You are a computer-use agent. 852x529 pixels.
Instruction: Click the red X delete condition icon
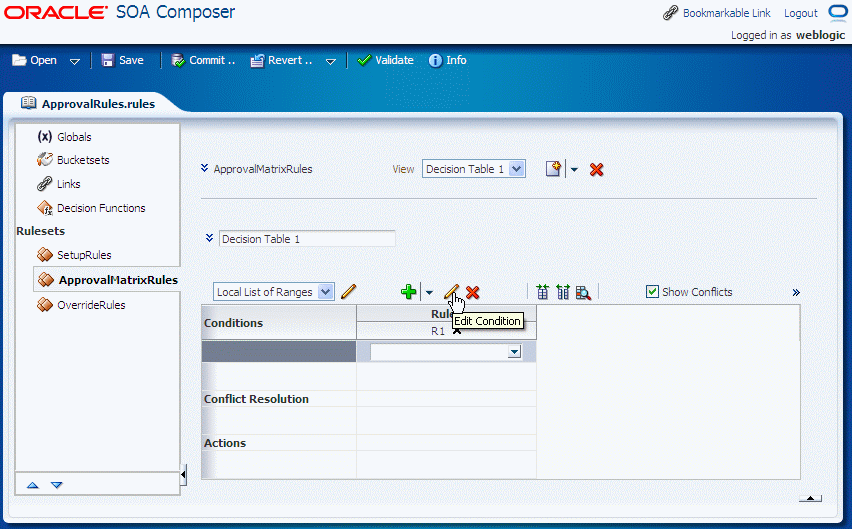(x=473, y=292)
